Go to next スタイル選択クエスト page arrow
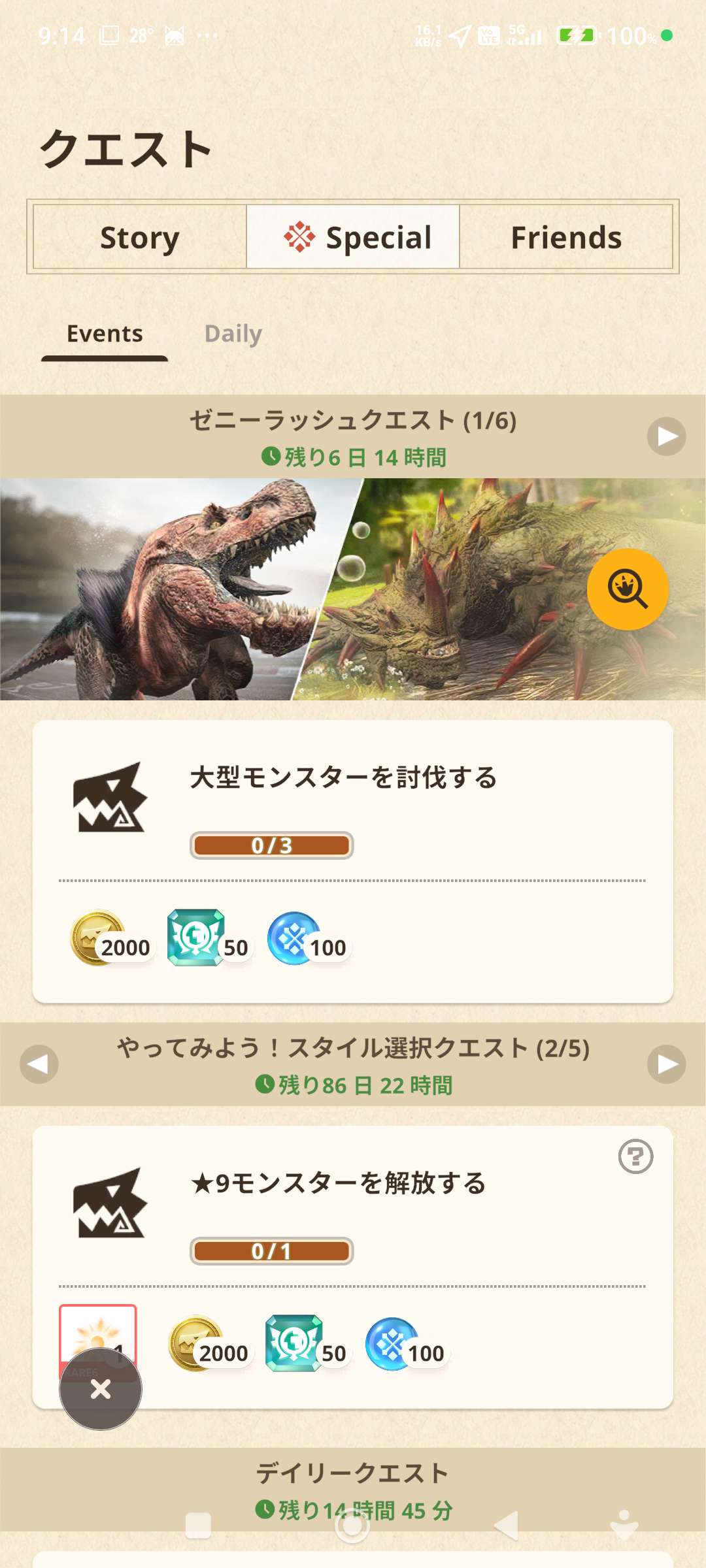 coord(666,1064)
